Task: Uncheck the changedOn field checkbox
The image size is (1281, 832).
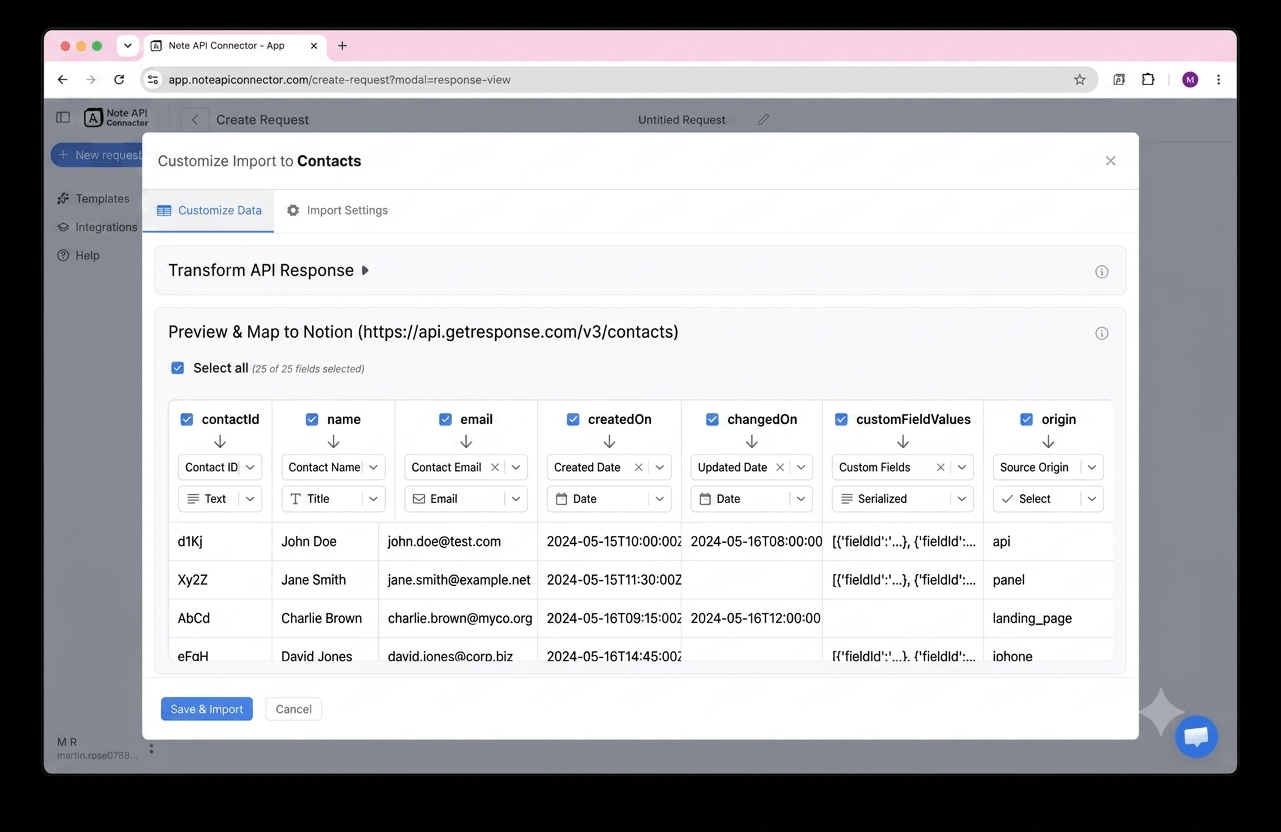Action: tap(712, 419)
